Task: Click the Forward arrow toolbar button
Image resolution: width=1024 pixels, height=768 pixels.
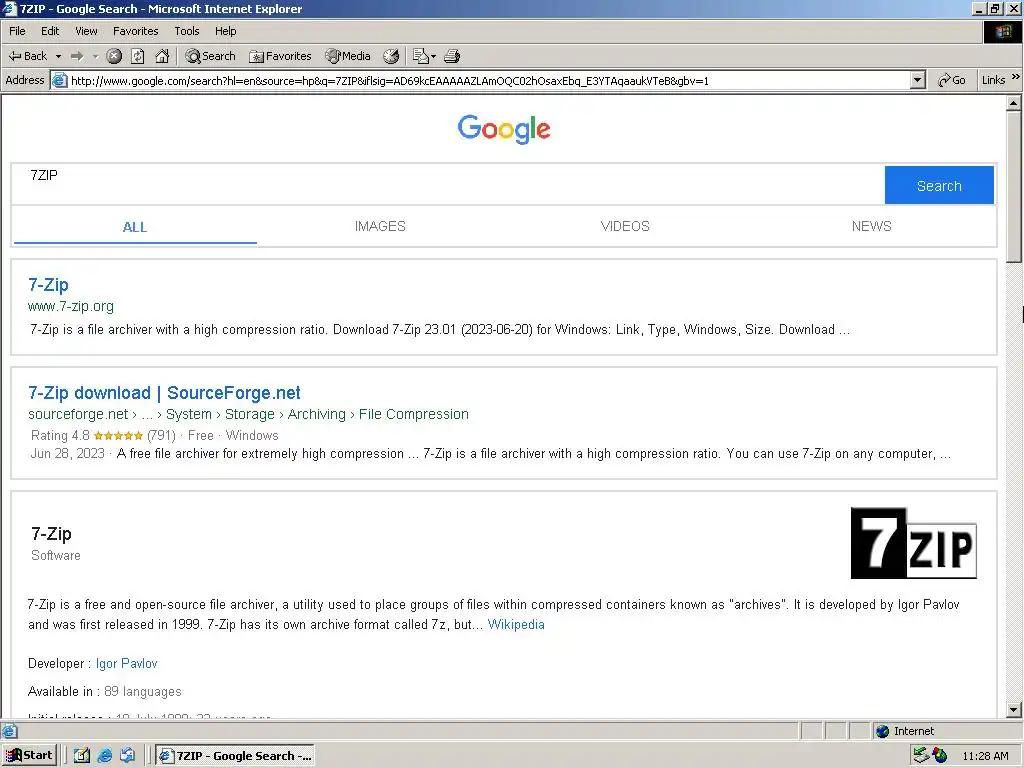Action: [77, 56]
